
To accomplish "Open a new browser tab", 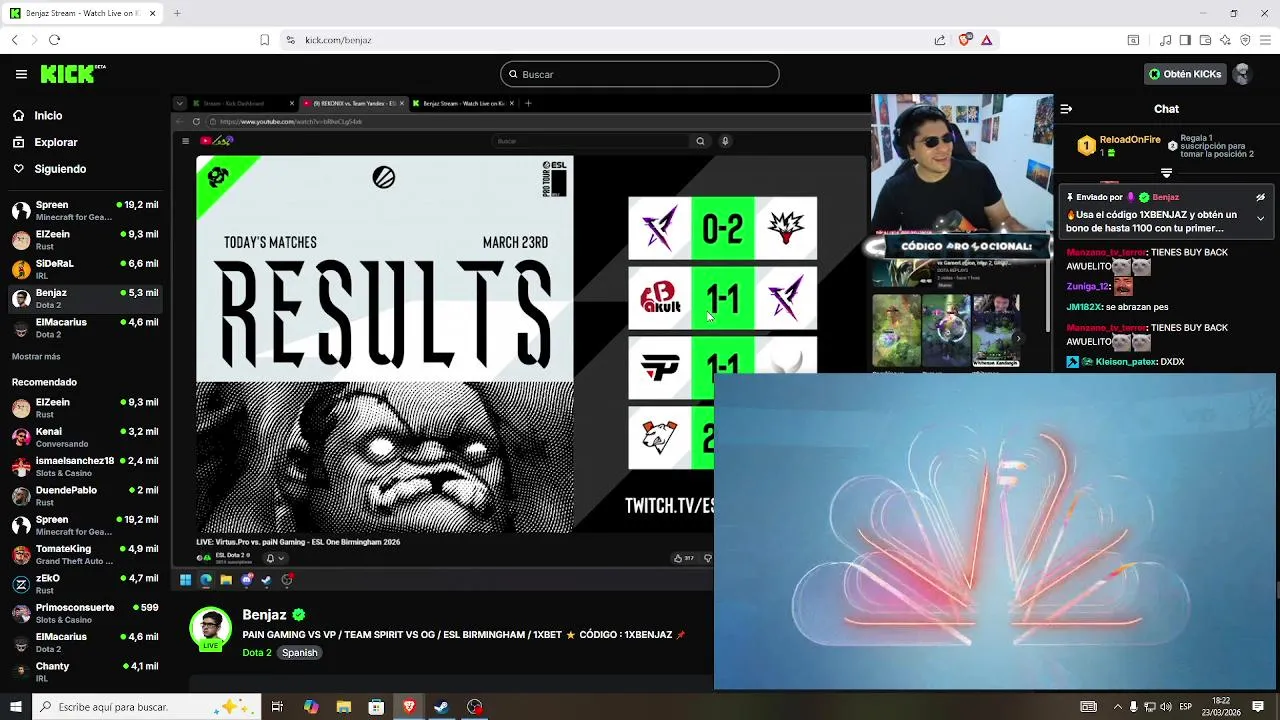I will 177,13.
